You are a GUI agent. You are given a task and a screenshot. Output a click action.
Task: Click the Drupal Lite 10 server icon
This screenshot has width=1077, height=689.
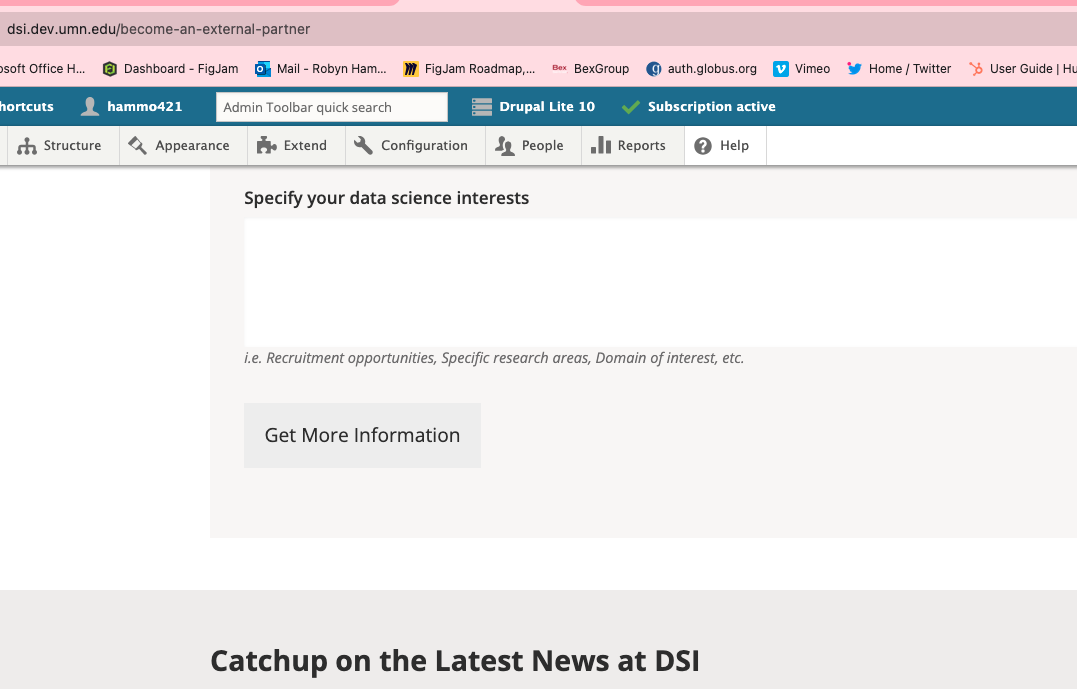pyautogui.click(x=482, y=107)
